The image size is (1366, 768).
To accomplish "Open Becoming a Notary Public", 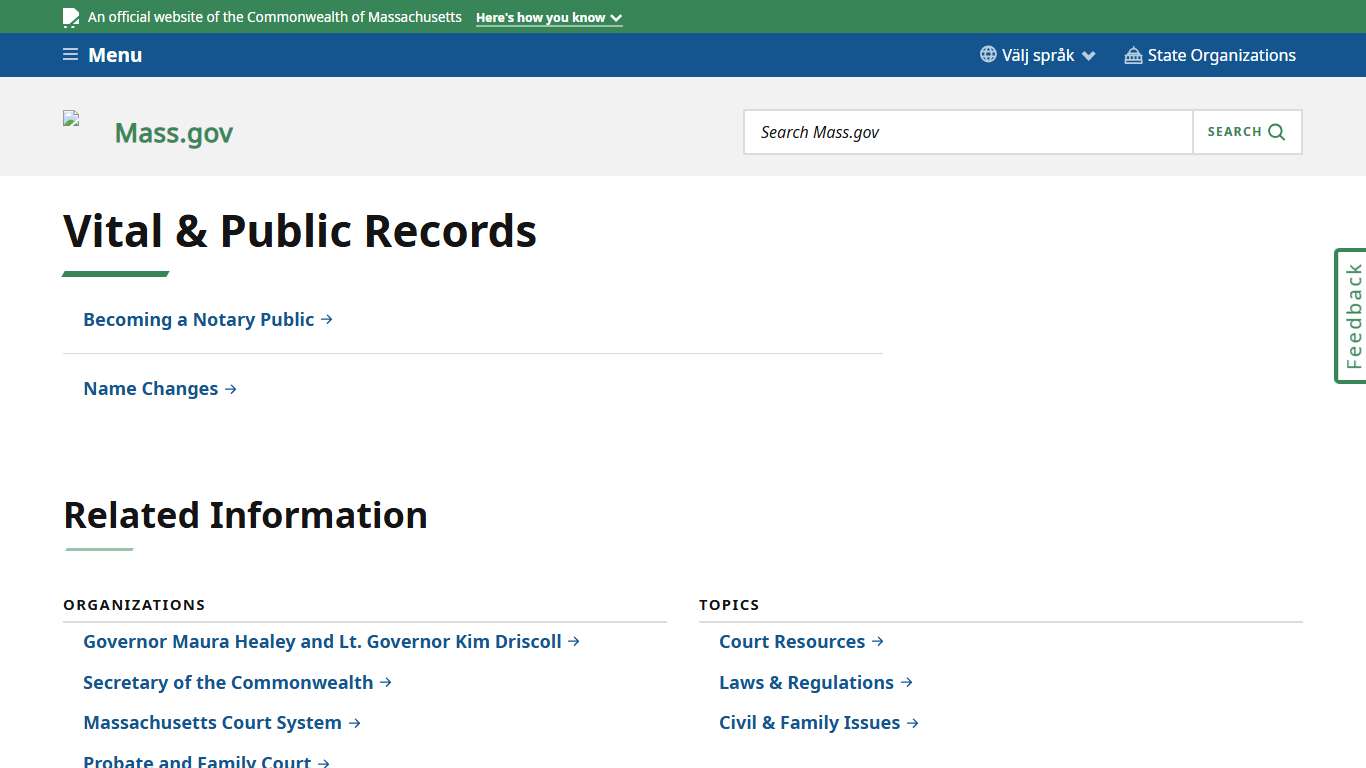I will pos(198,319).
